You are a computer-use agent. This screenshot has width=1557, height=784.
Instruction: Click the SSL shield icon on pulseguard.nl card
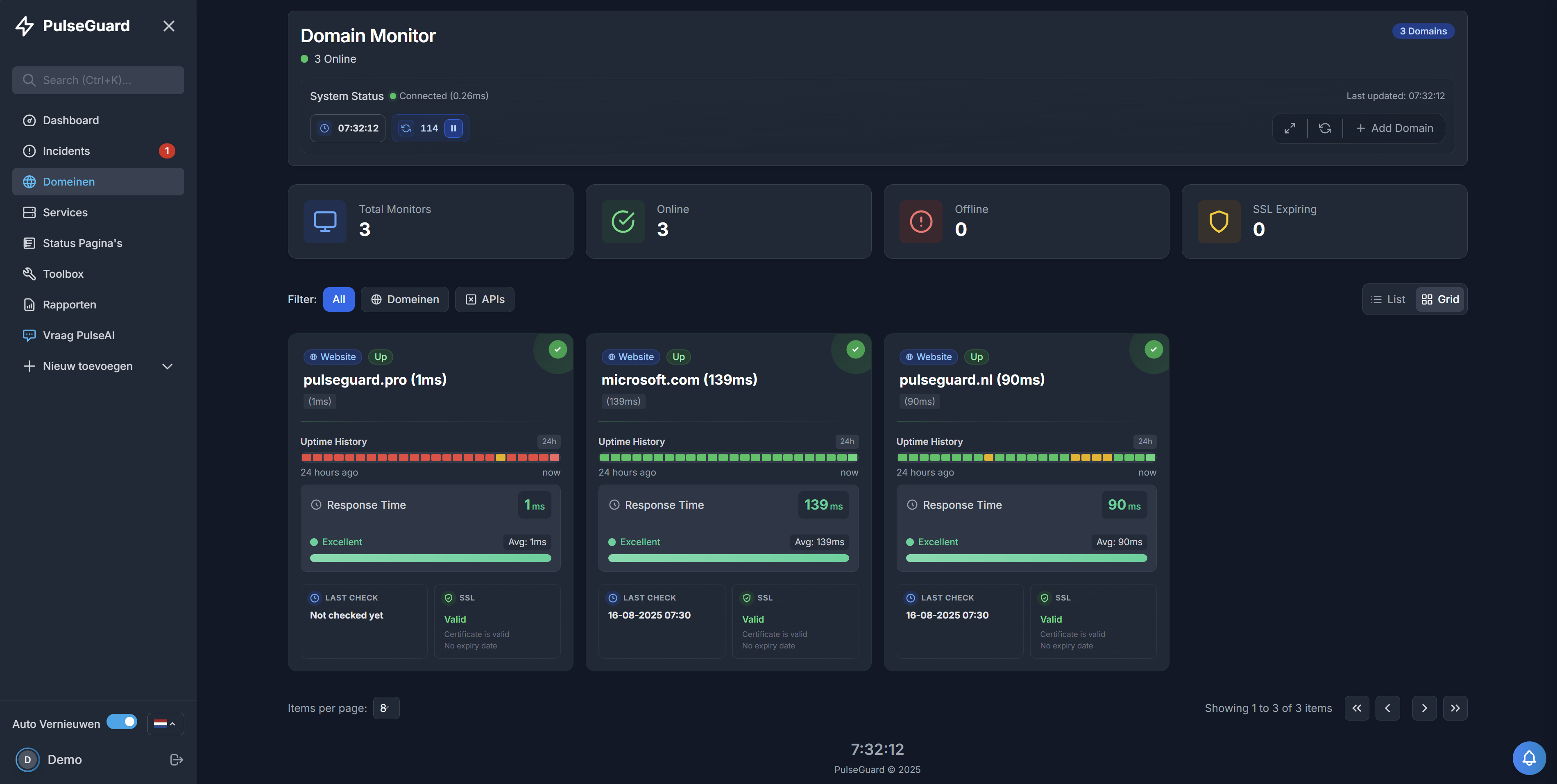[1045, 598]
